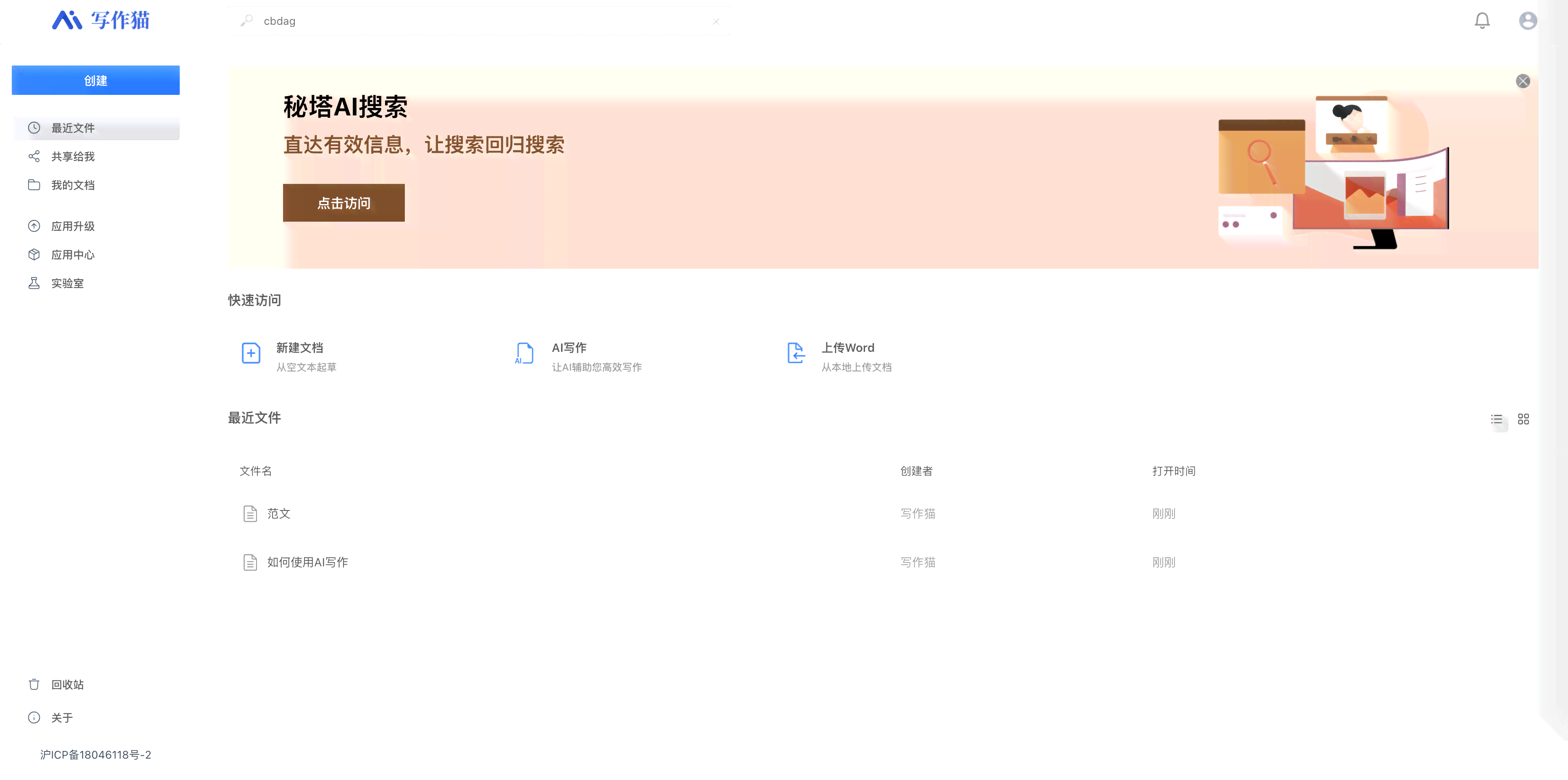The image size is (1568, 780).
Task: Click the 文件名 column header
Action: tap(256, 471)
